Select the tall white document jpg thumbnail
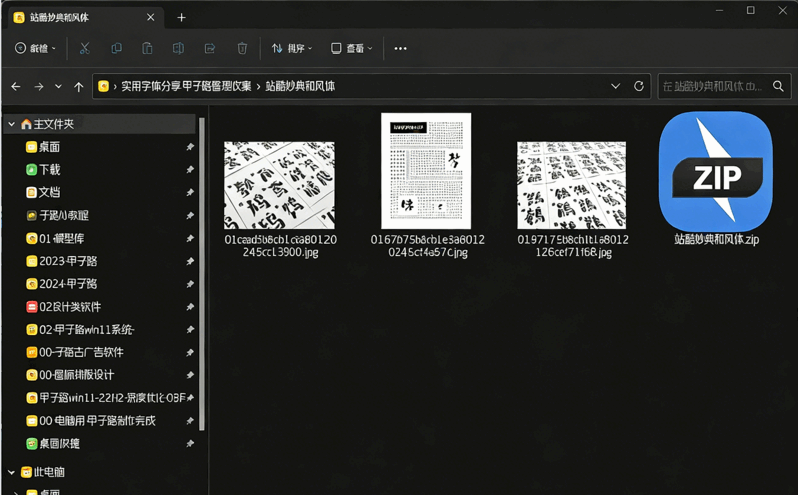 426,171
